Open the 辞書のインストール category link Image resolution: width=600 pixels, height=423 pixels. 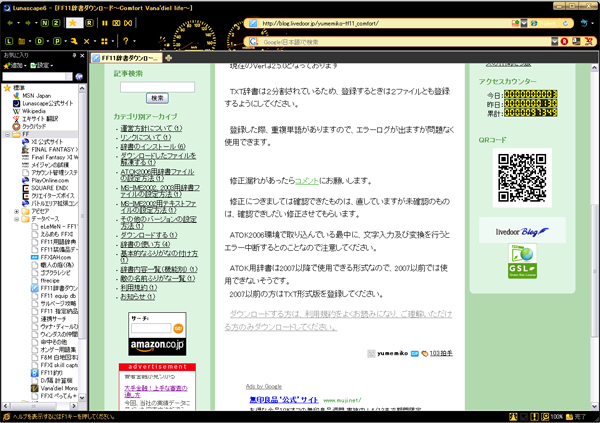153,146
